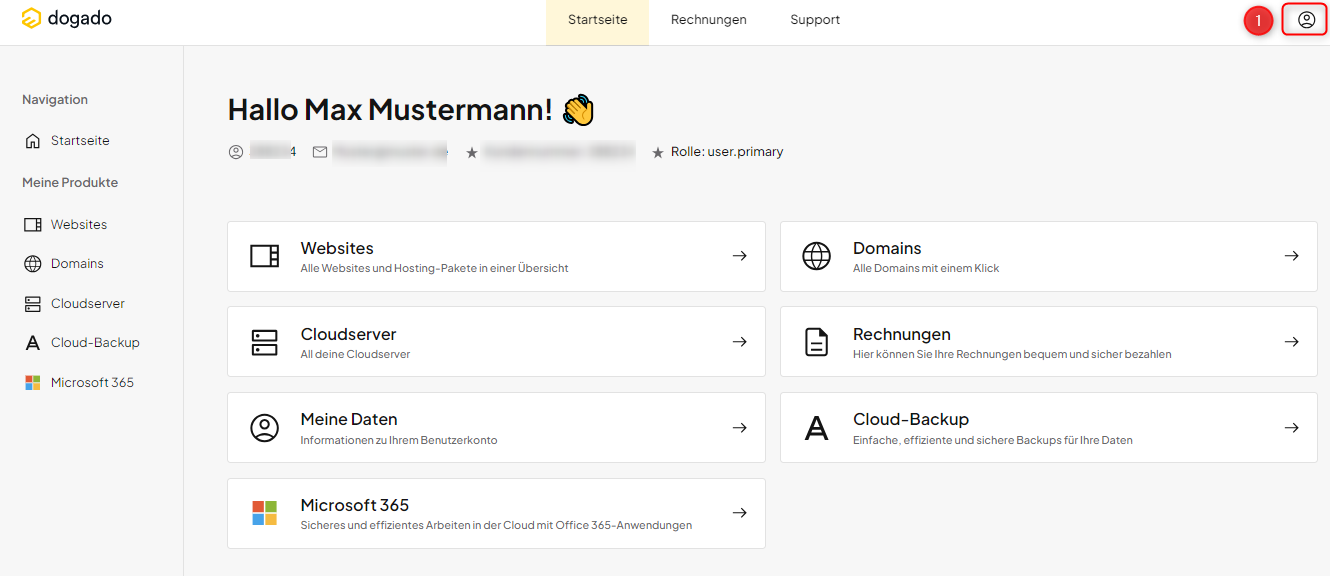The width and height of the screenshot is (1330, 576).
Task: Click the Rechnungen card document icon
Action: (816, 342)
